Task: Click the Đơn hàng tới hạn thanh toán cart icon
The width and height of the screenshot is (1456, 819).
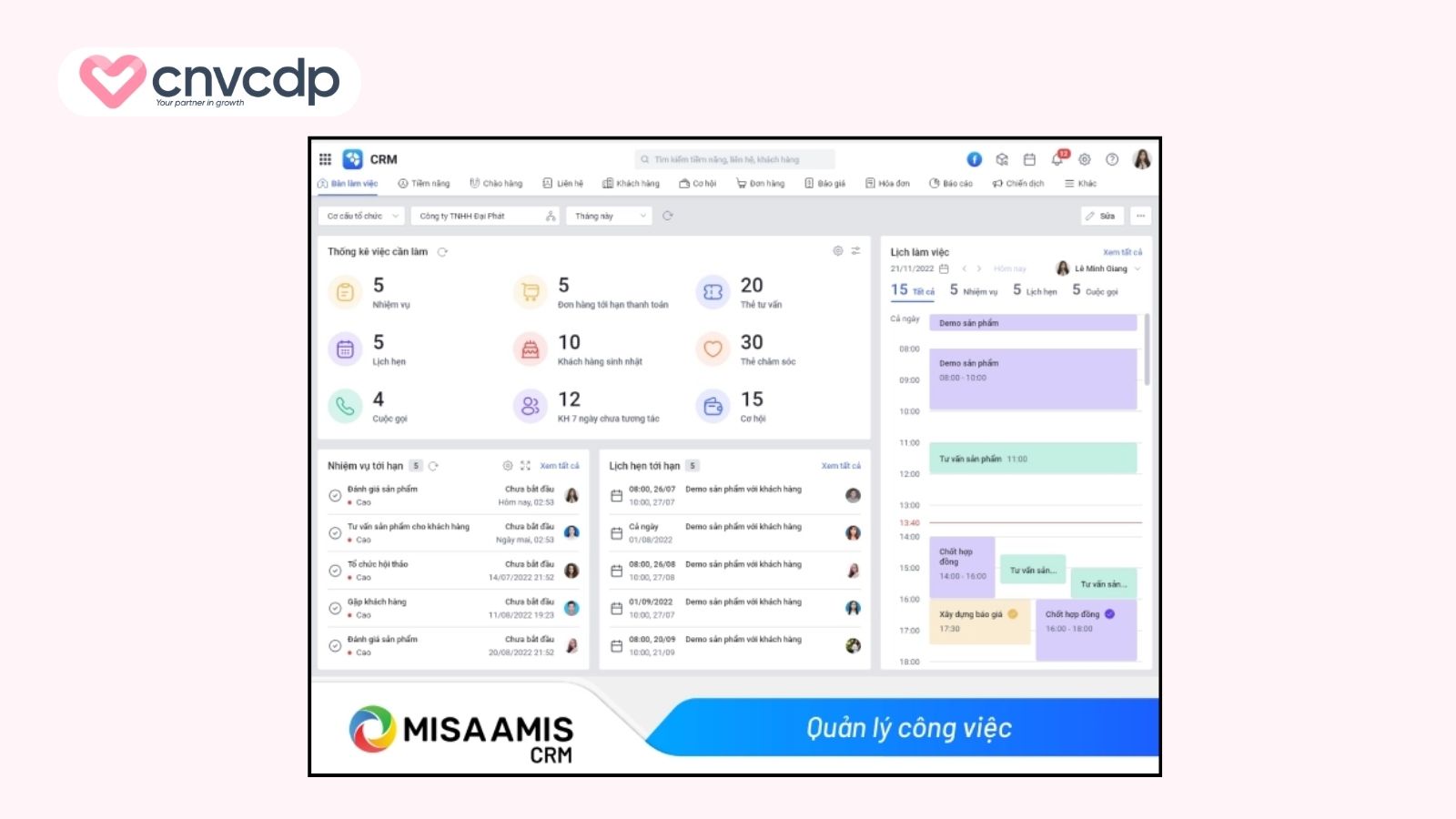Action: [531, 292]
